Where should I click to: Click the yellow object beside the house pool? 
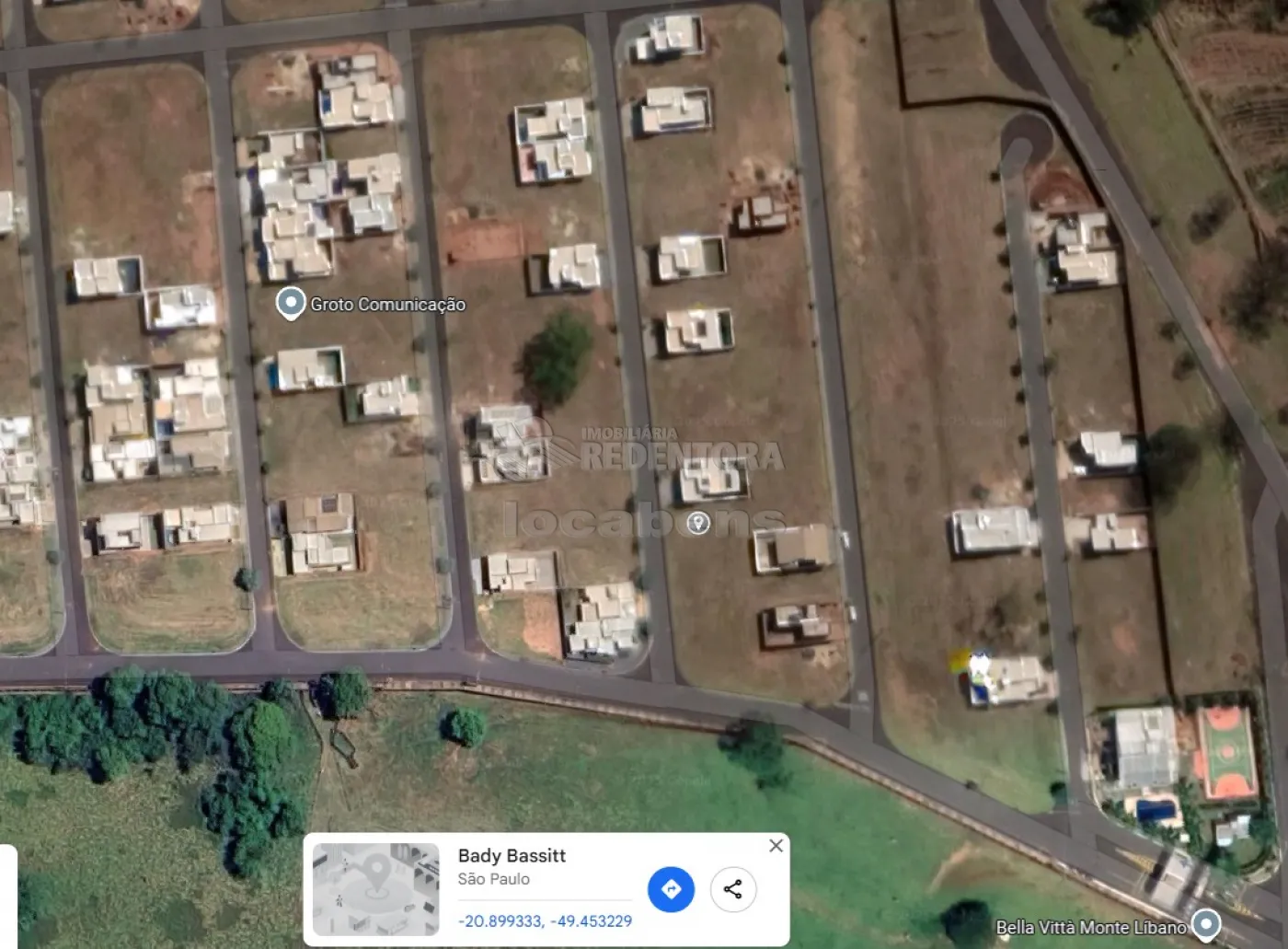point(960,660)
